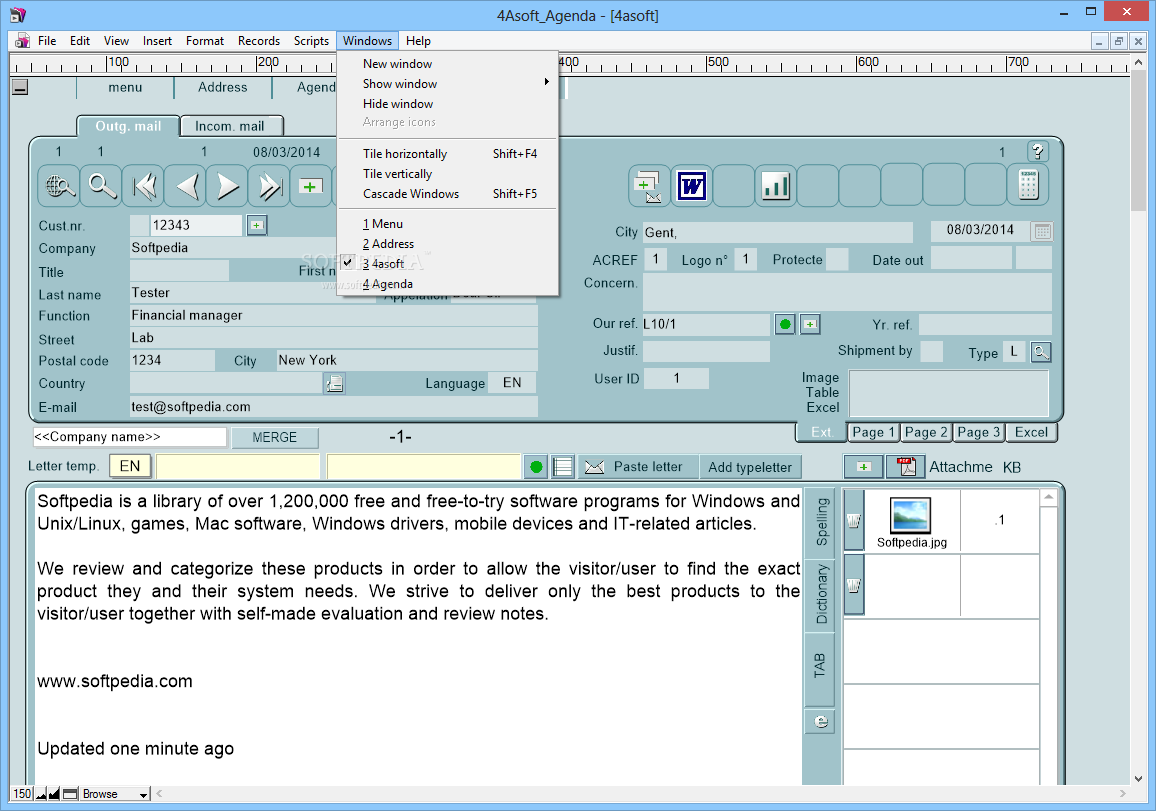Click Paste letter button
The image size is (1156, 811).
click(x=638, y=467)
